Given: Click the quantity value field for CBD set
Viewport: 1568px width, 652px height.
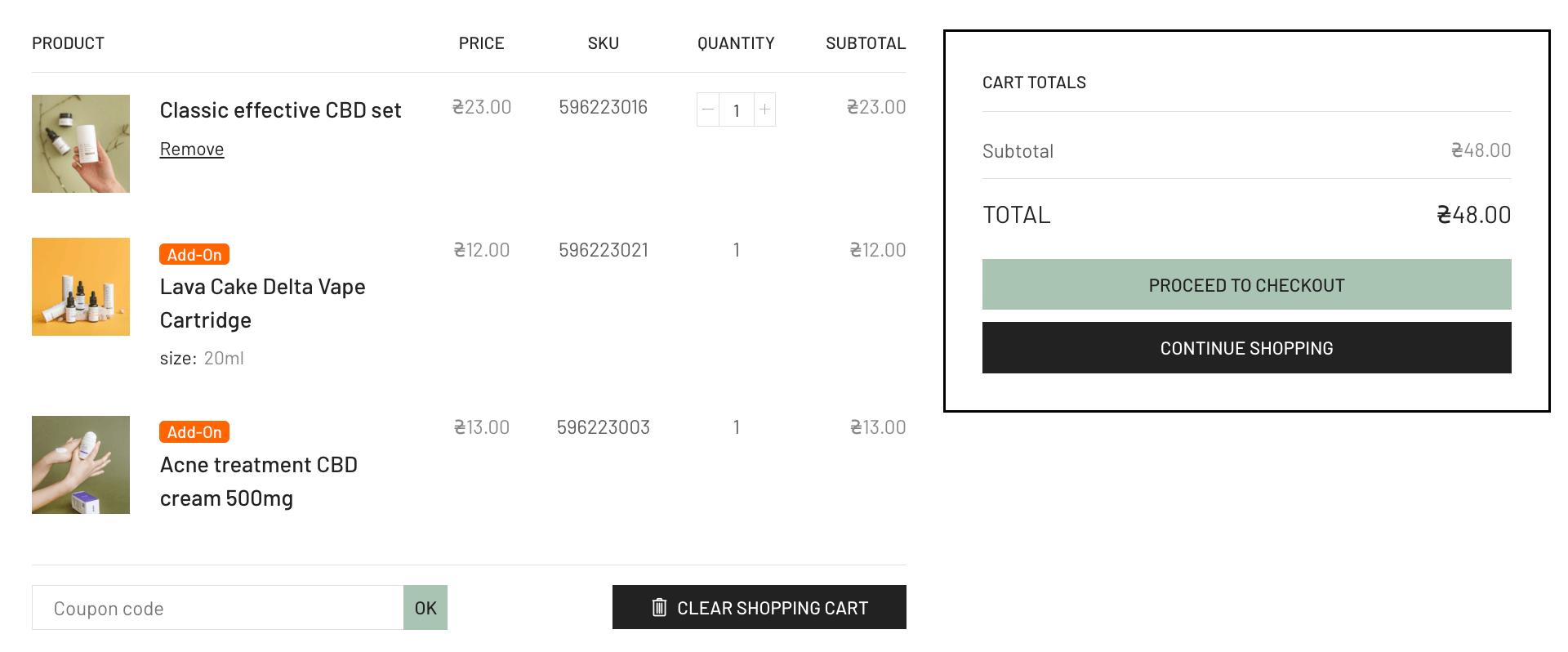Looking at the screenshot, I should point(737,109).
